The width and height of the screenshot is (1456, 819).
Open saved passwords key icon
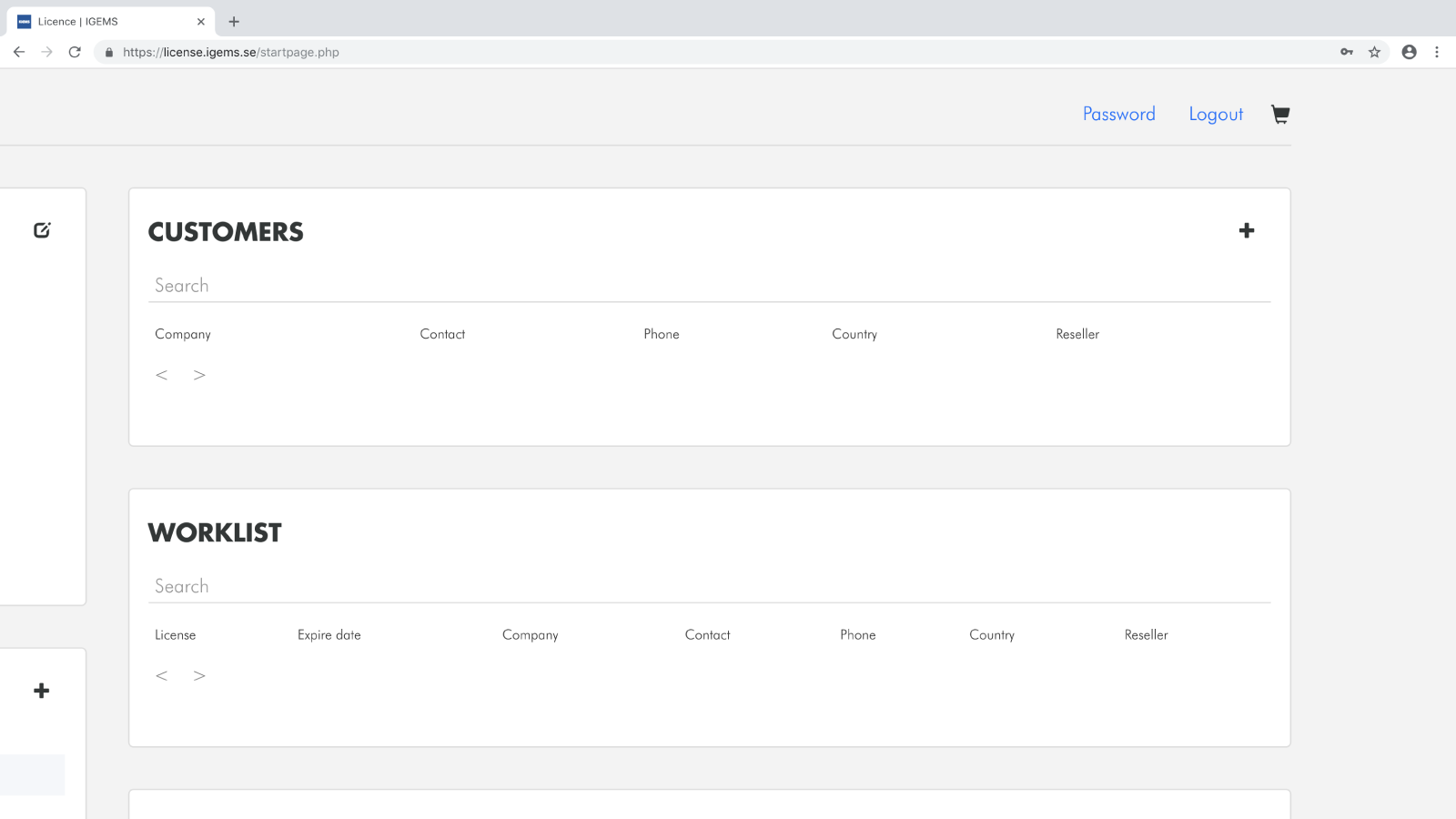(x=1347, y=52)
